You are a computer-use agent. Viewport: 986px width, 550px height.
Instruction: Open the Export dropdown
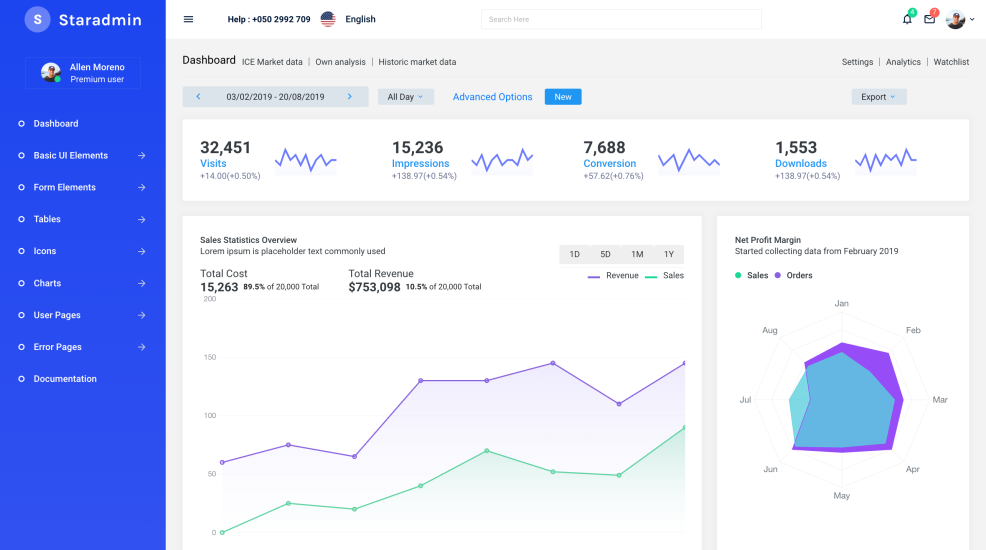pos(879,97)
